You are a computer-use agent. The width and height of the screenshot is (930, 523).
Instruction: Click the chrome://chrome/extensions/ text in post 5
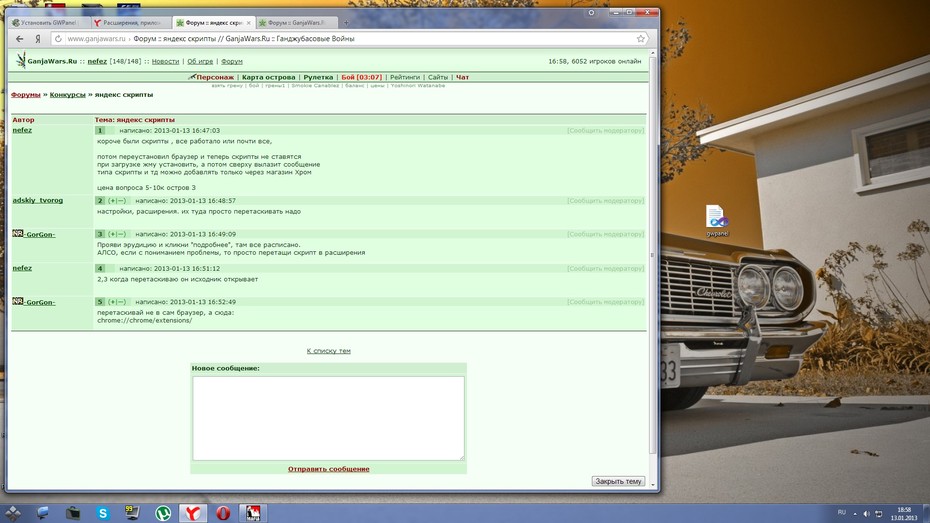pos(144,320)
